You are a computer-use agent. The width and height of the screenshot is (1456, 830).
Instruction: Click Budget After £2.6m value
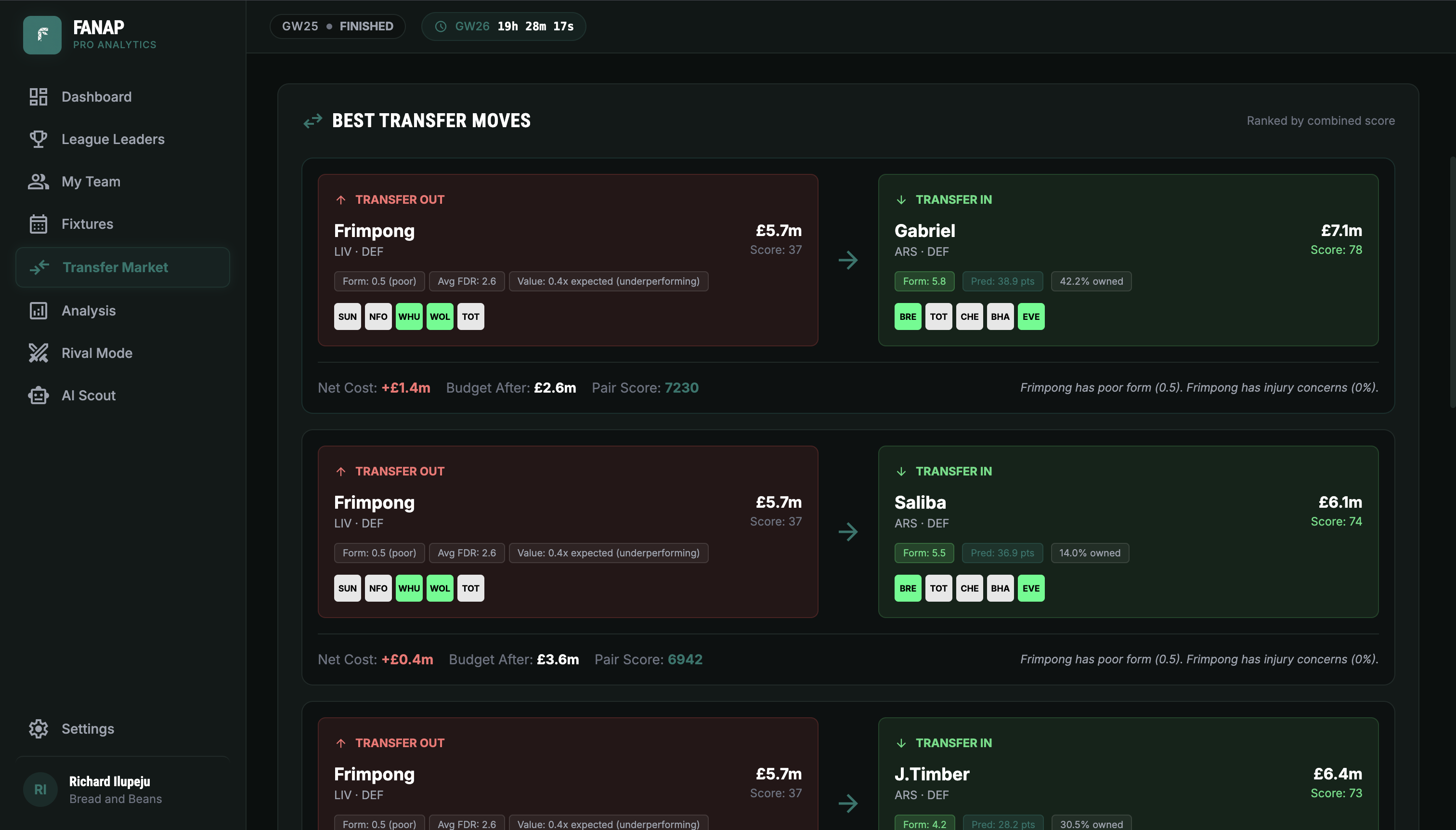click(x=555, y=388)
